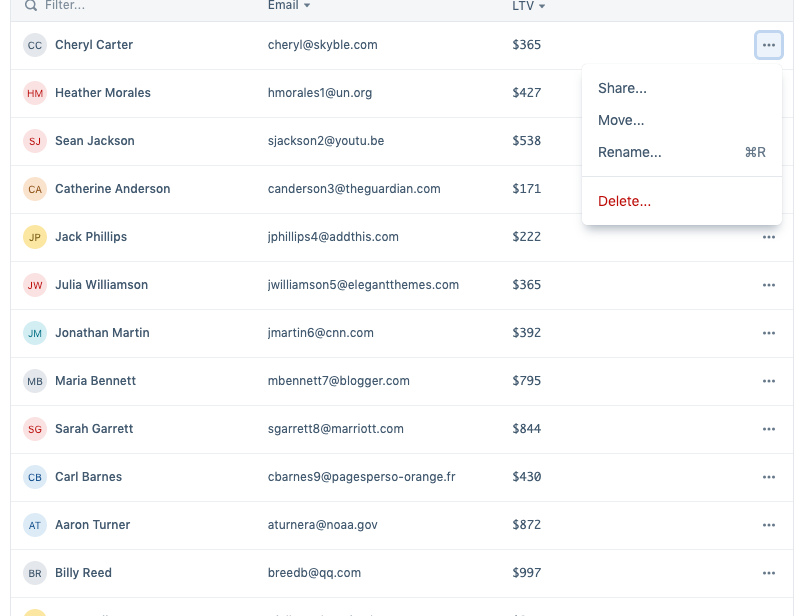Choose Rename... from the context menu
This screenshot has width=796, height=616.
tap(629, 152)
